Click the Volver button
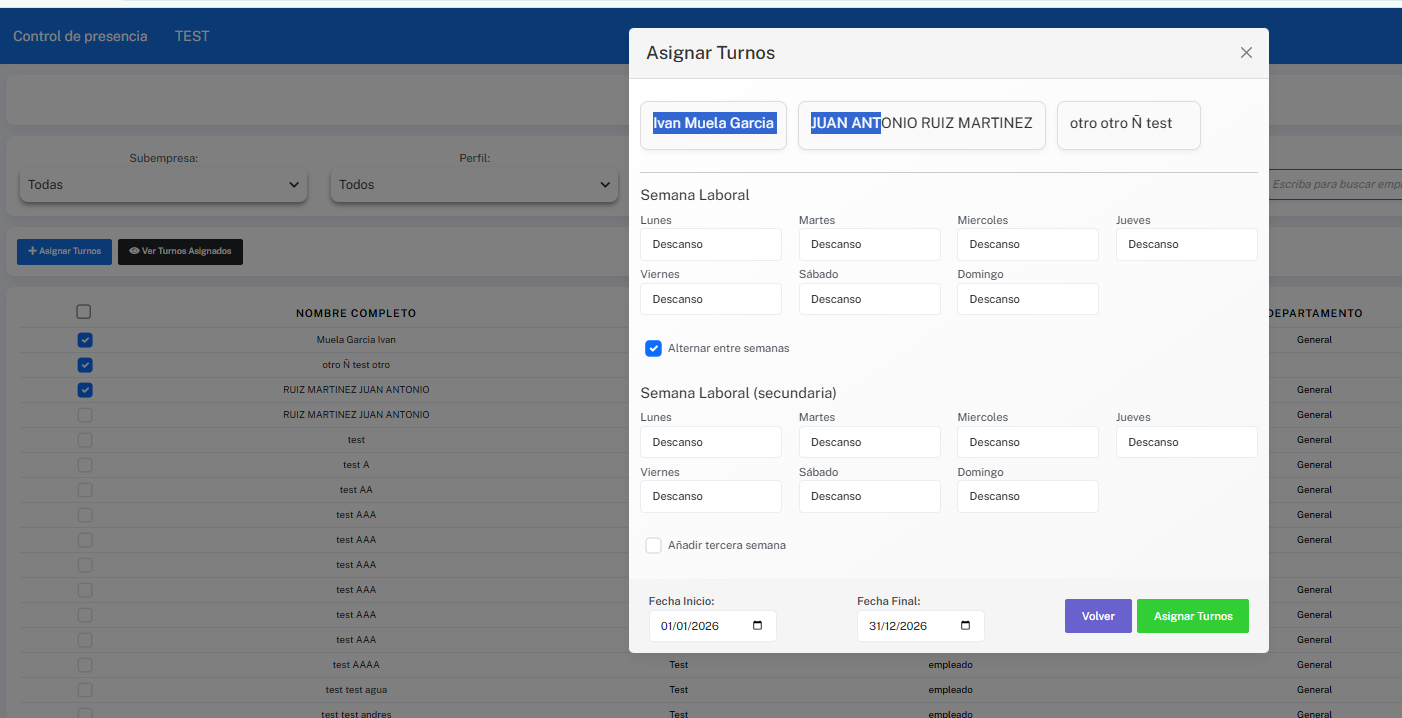Image resolution: width=1402 pixels, height=718 pixels. [x=1097, y=616]
